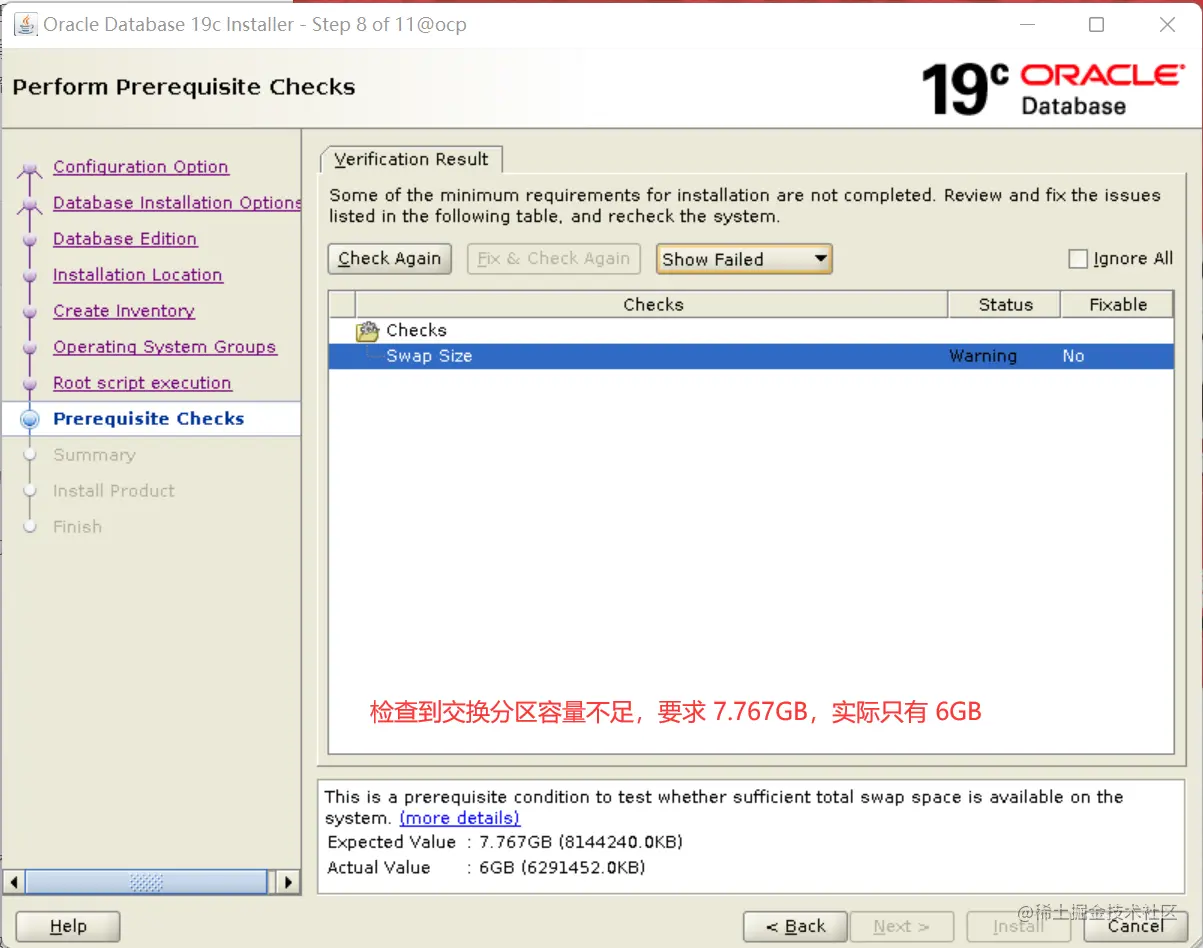Click the Finish step label

[77, 527]
